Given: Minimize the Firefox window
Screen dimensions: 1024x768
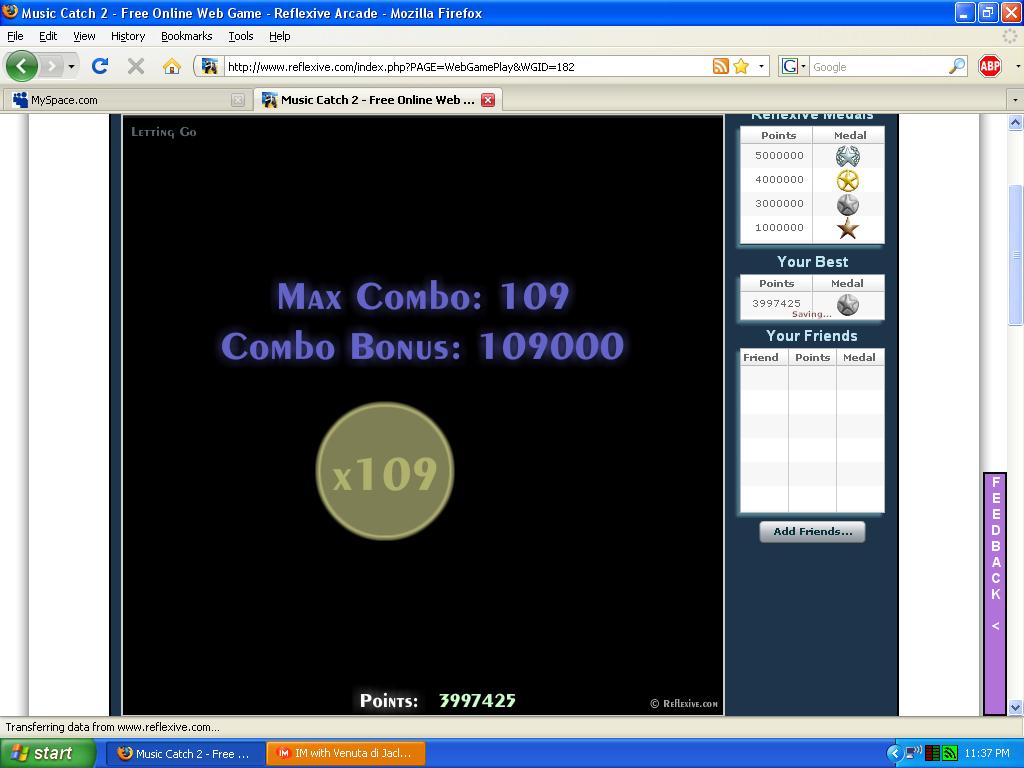Looking at the screenshot, I should coord(965,12).
